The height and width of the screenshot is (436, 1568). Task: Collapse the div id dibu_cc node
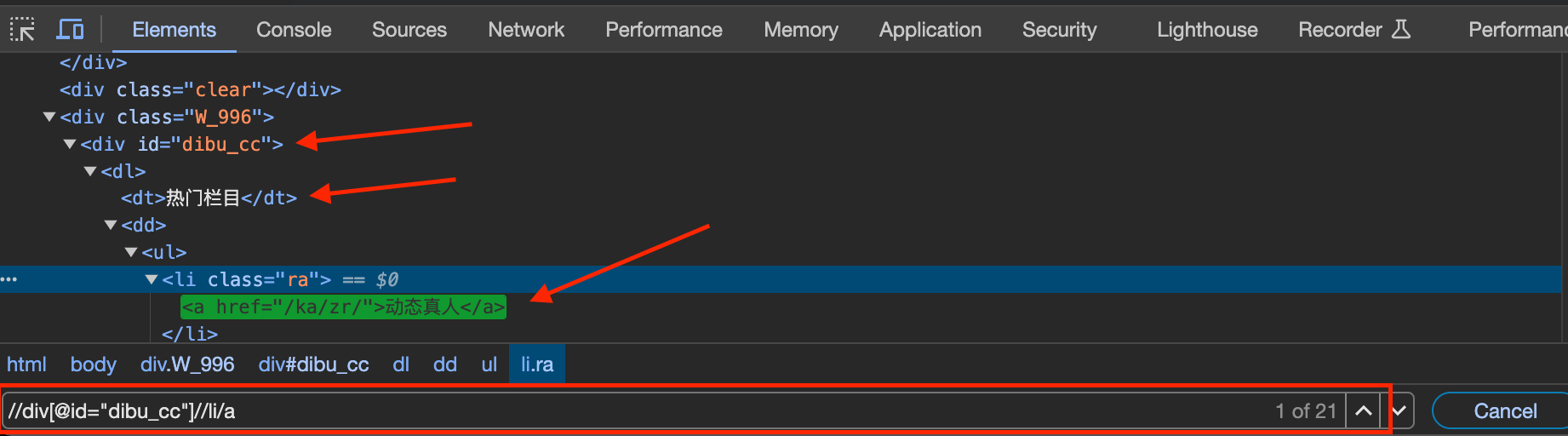click(x=70, y=144)
